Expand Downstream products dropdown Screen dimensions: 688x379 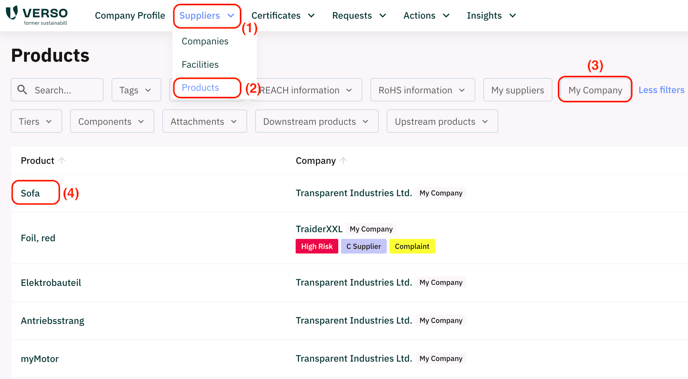[317, 122]
